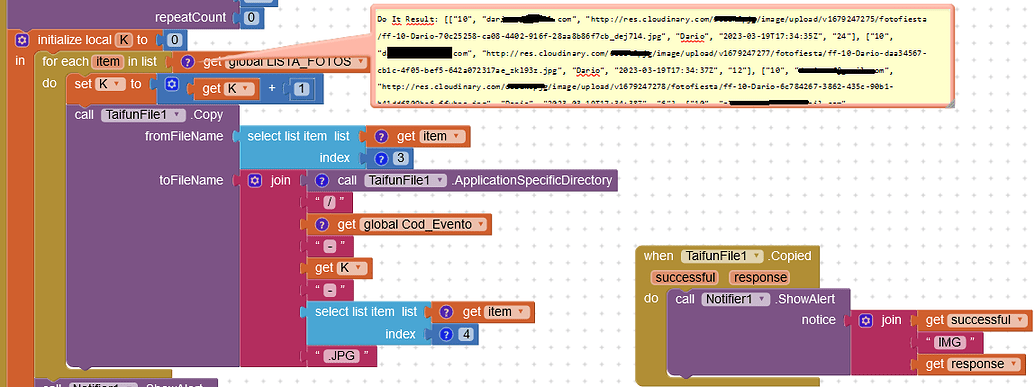Edit index number 3 value
1035x387 pixels.
pos(402,158)
